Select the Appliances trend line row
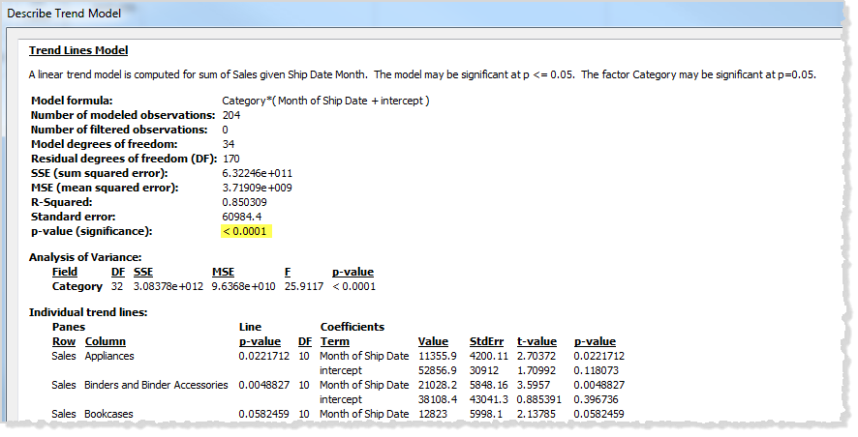This screenshot has width=858, height=437. [338, 356]
